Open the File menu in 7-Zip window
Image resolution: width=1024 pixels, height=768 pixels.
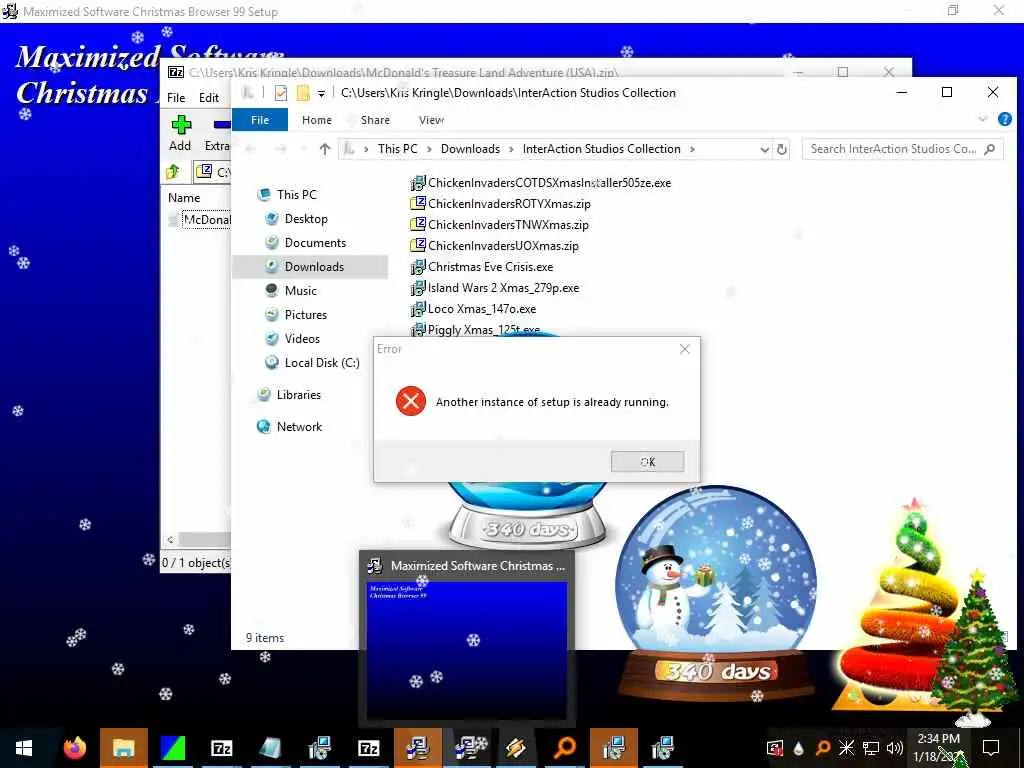pyautogui.click(x=176, y=98)
